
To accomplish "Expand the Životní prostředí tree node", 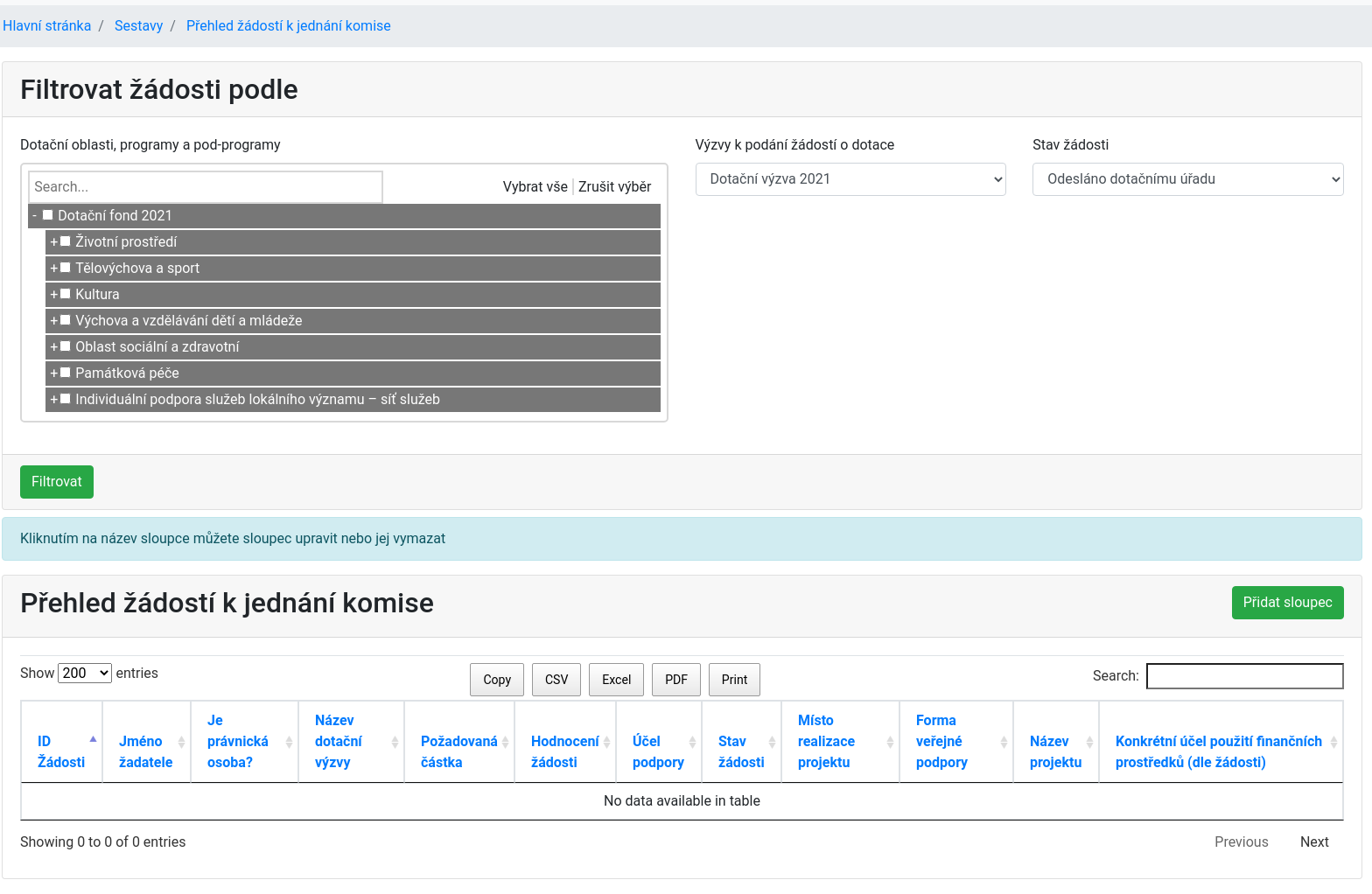I will click(x=53, y=242).
